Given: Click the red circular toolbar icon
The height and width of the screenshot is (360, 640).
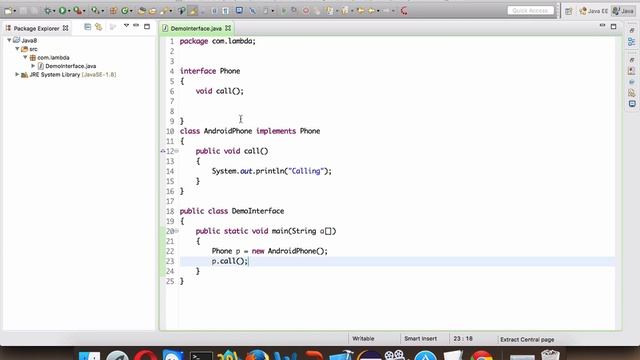Looking at the screenshot, I should pyautogui.click(x=404, y=11).
